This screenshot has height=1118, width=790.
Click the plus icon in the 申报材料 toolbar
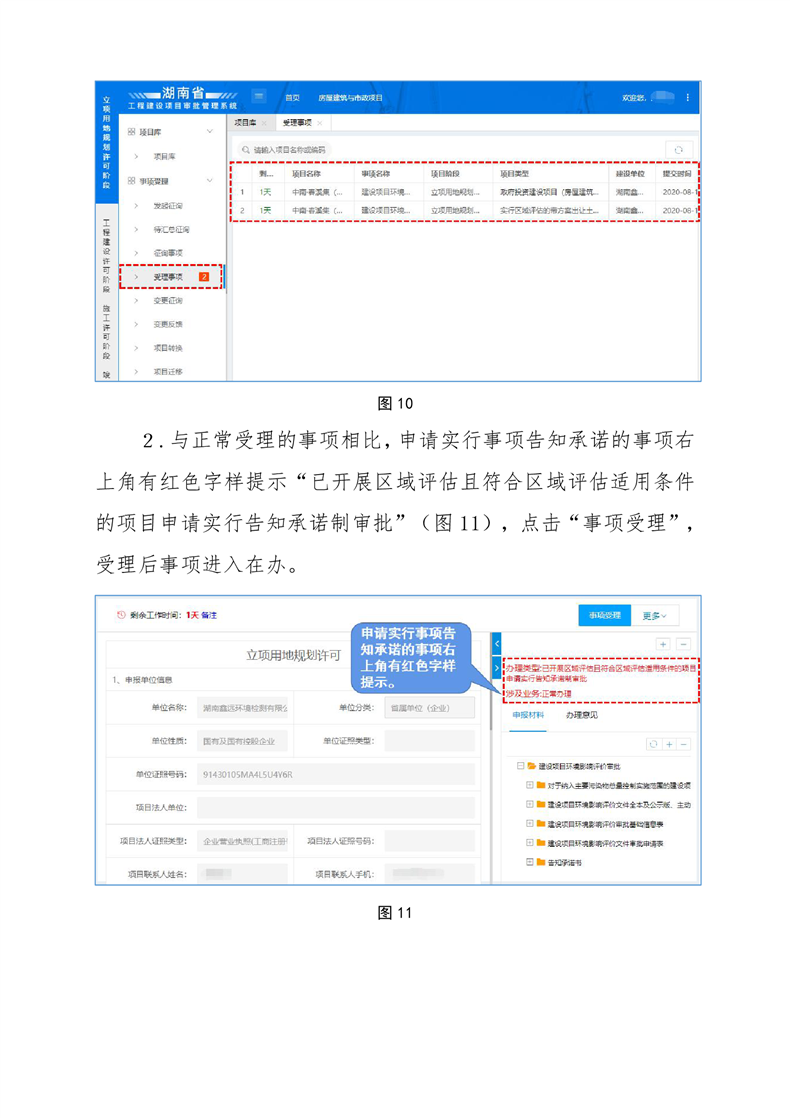pos(669,744)
